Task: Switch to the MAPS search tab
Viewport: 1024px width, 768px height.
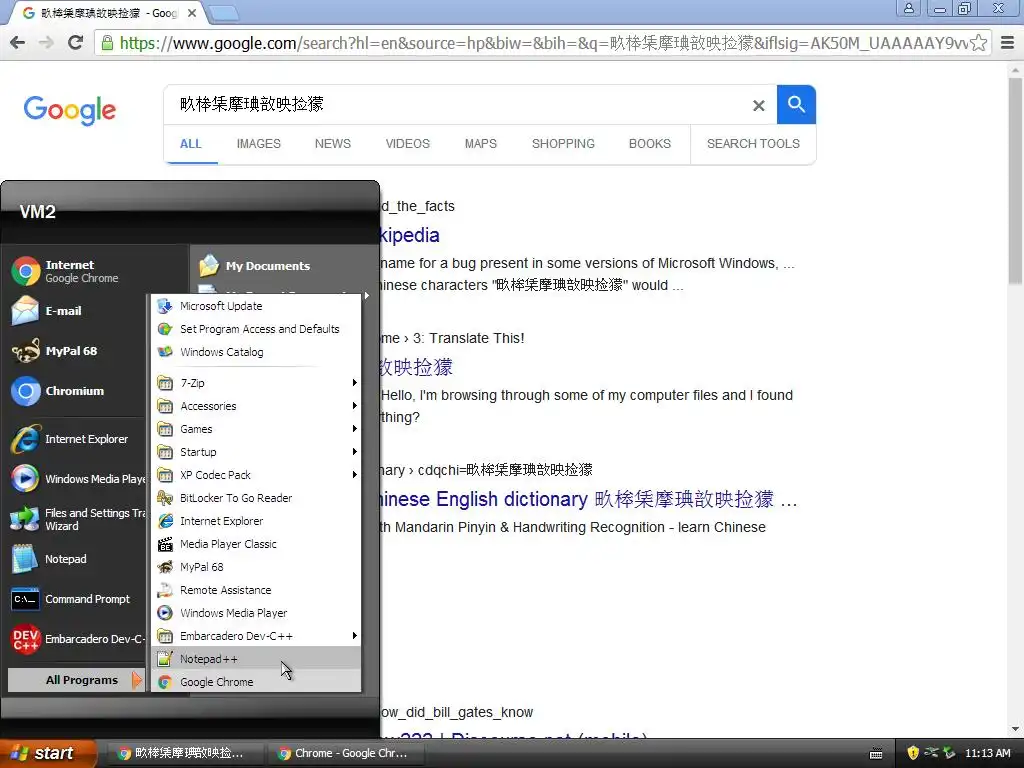Action: click(x=481, y=144)
